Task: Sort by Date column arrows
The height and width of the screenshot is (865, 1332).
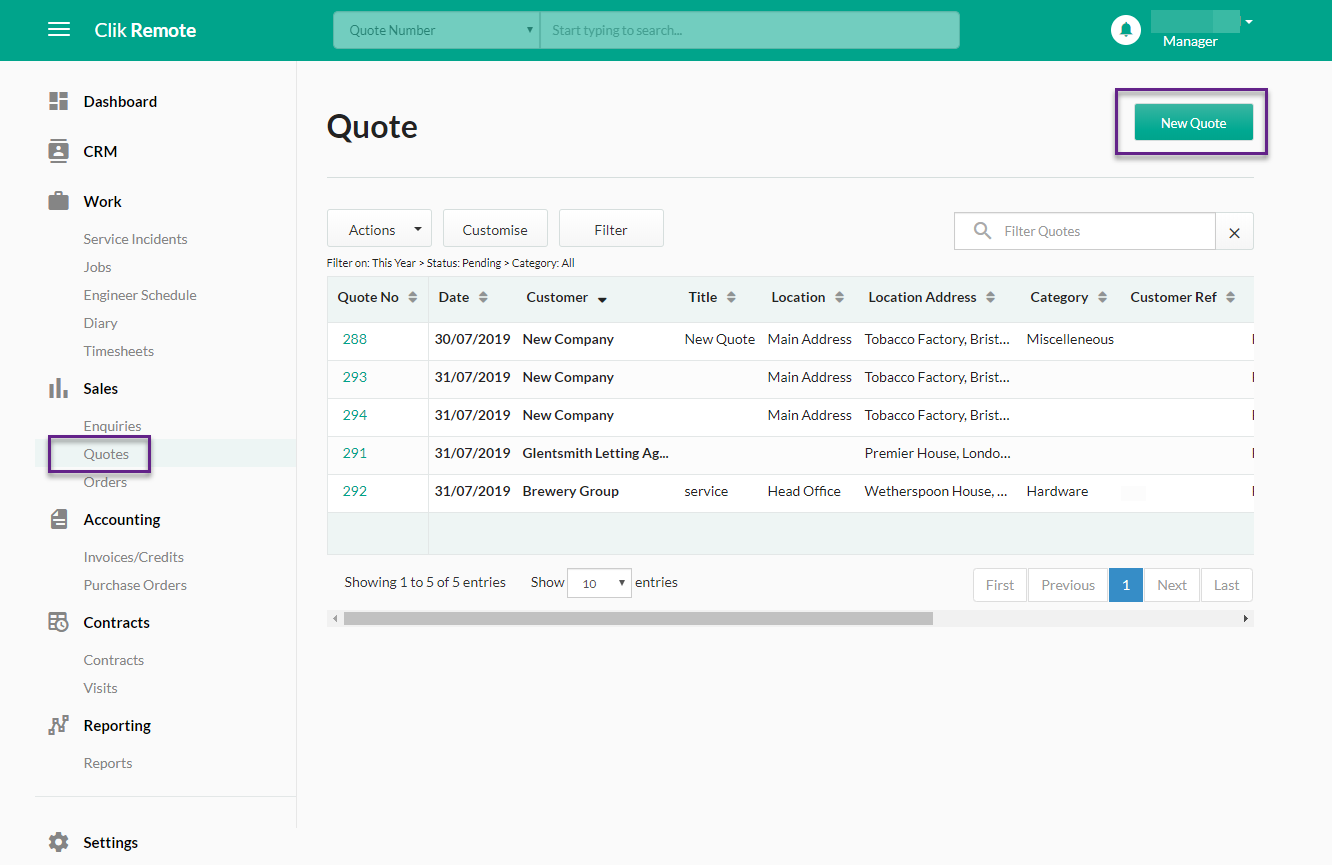Action: (483, 297)
